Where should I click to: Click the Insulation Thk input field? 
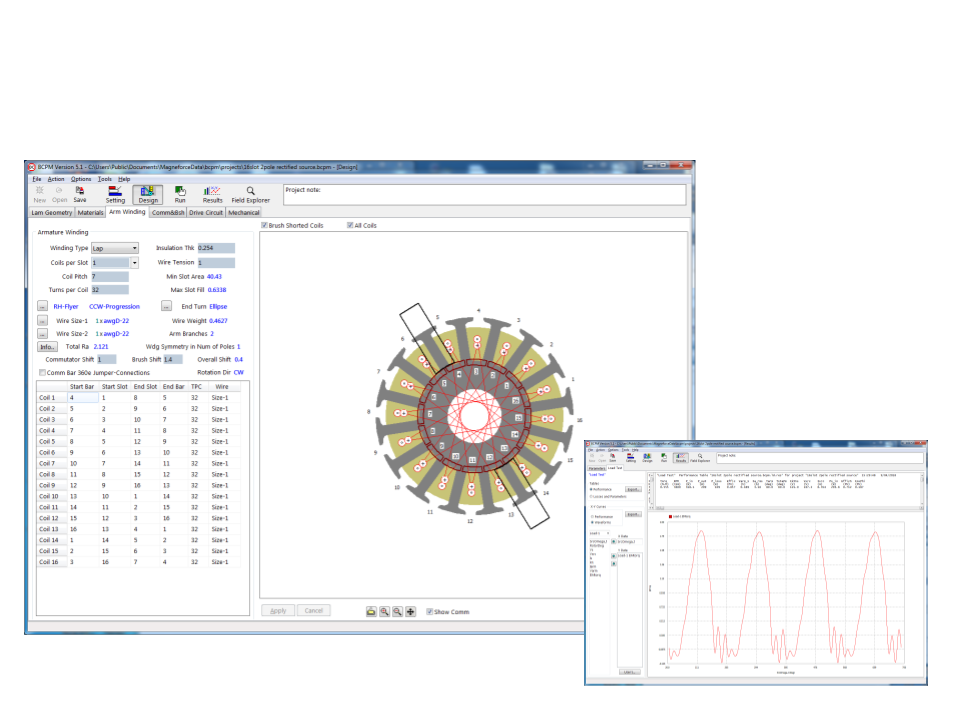click(216, 248)
